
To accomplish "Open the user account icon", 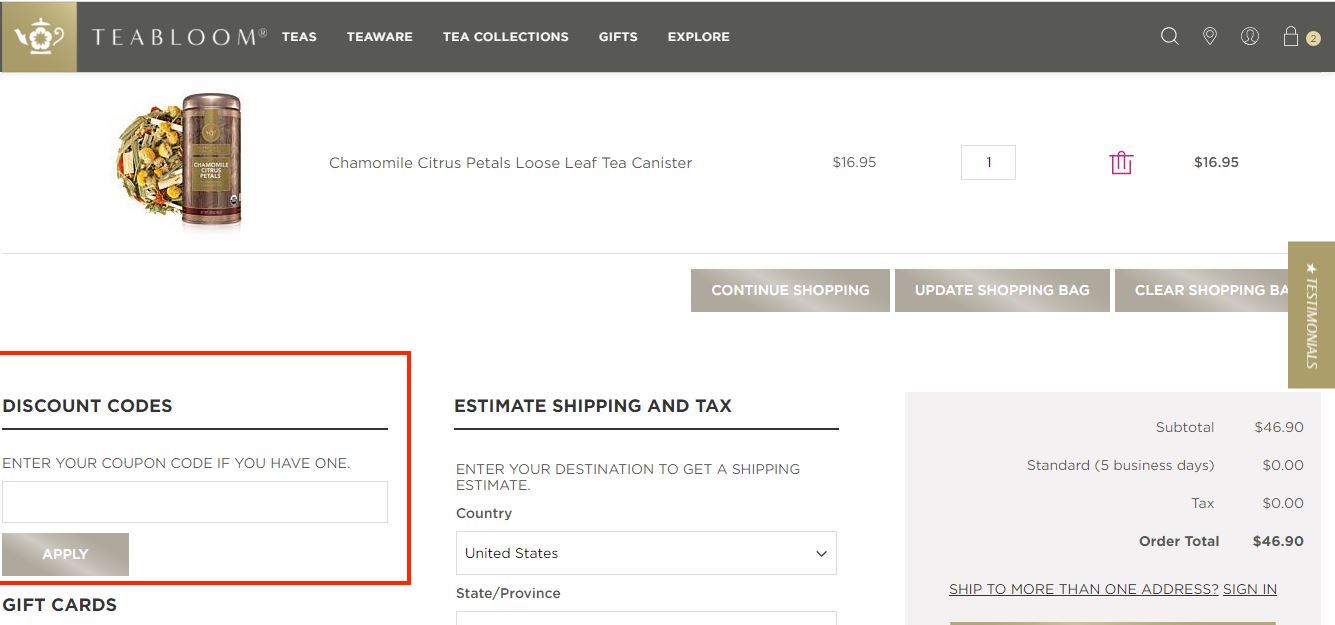I will pos(1250,37).
